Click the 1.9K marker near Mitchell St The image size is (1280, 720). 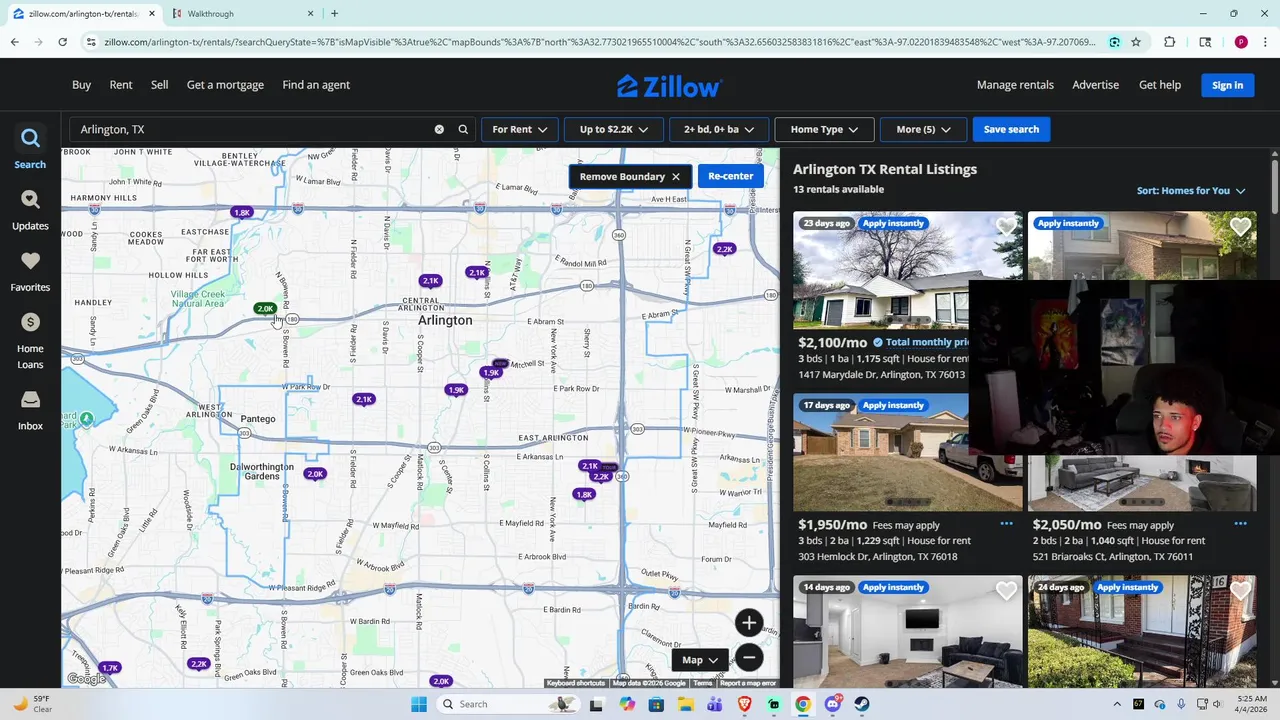[x=490, y=372]
